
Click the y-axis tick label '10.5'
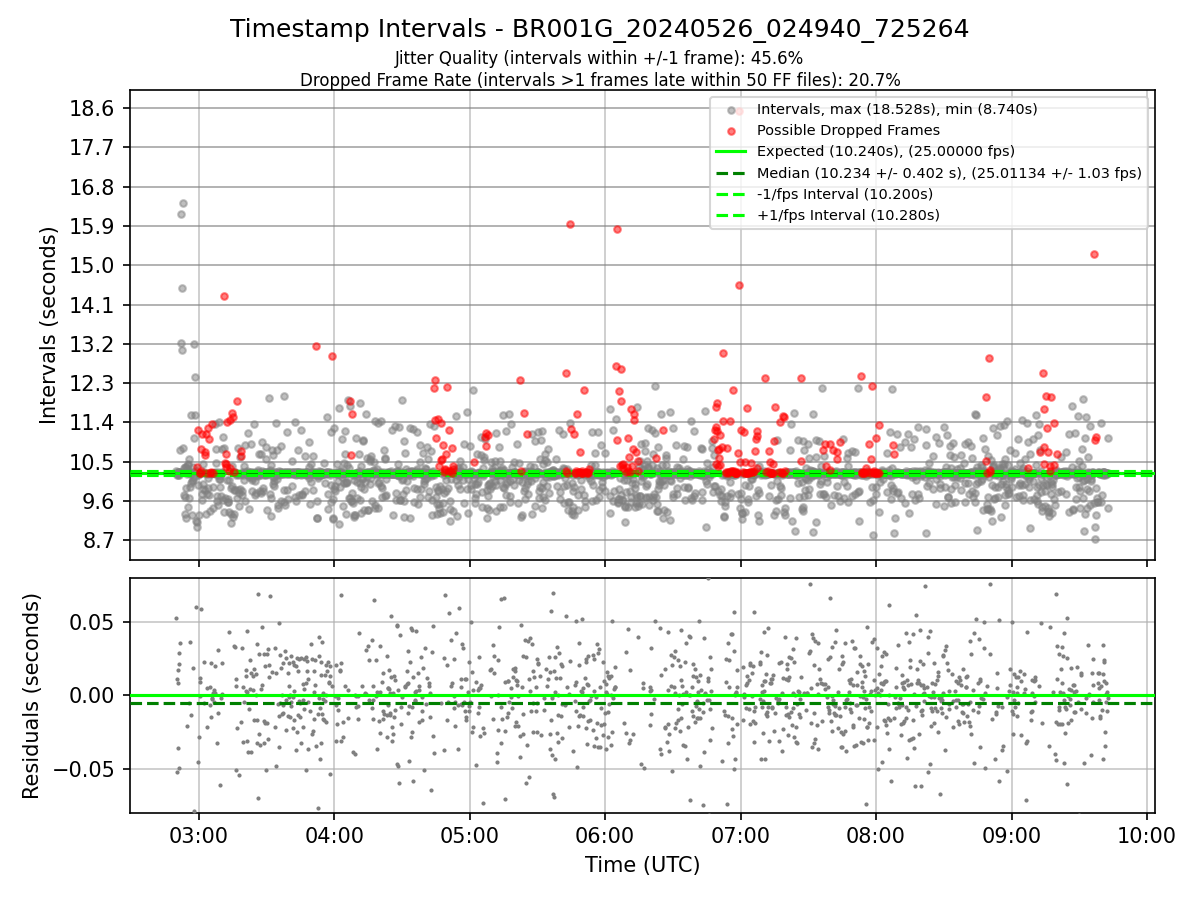(x=93, y=462)
